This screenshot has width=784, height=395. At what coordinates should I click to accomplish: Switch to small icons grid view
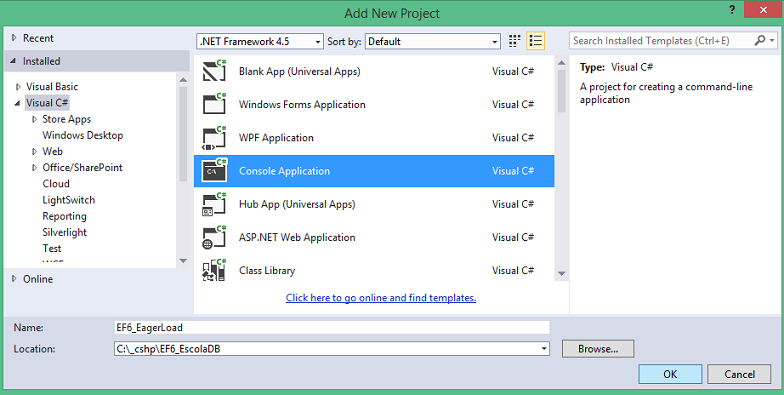pos(514,41)
